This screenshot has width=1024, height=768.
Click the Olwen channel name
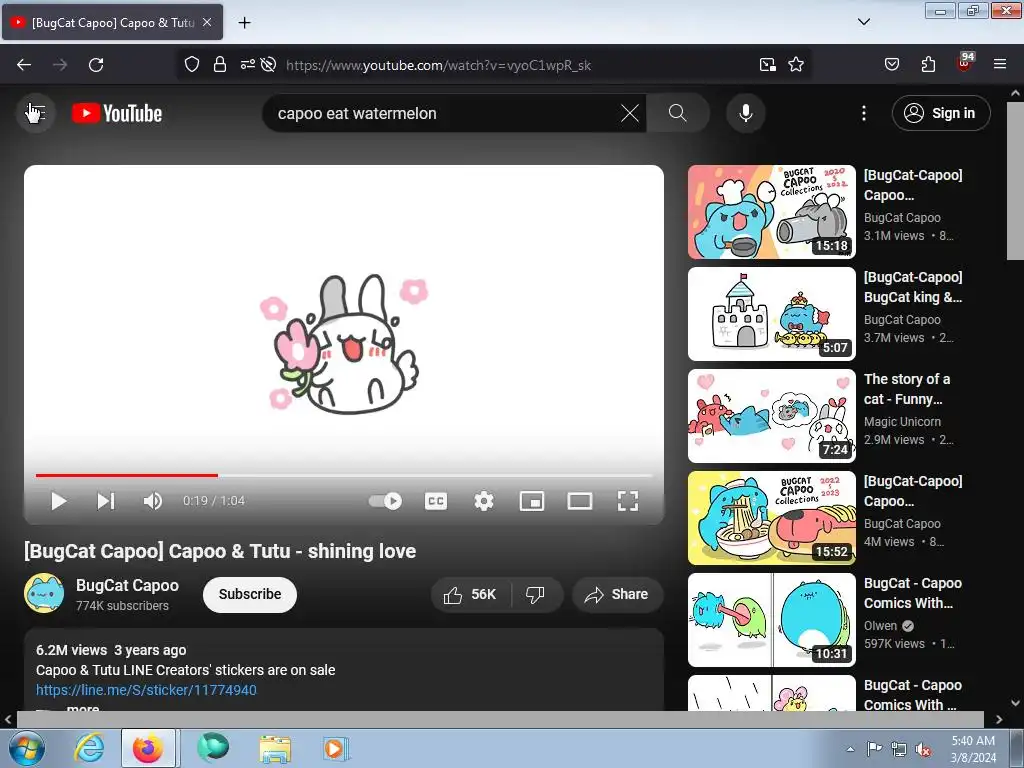(x=880, y=626)
